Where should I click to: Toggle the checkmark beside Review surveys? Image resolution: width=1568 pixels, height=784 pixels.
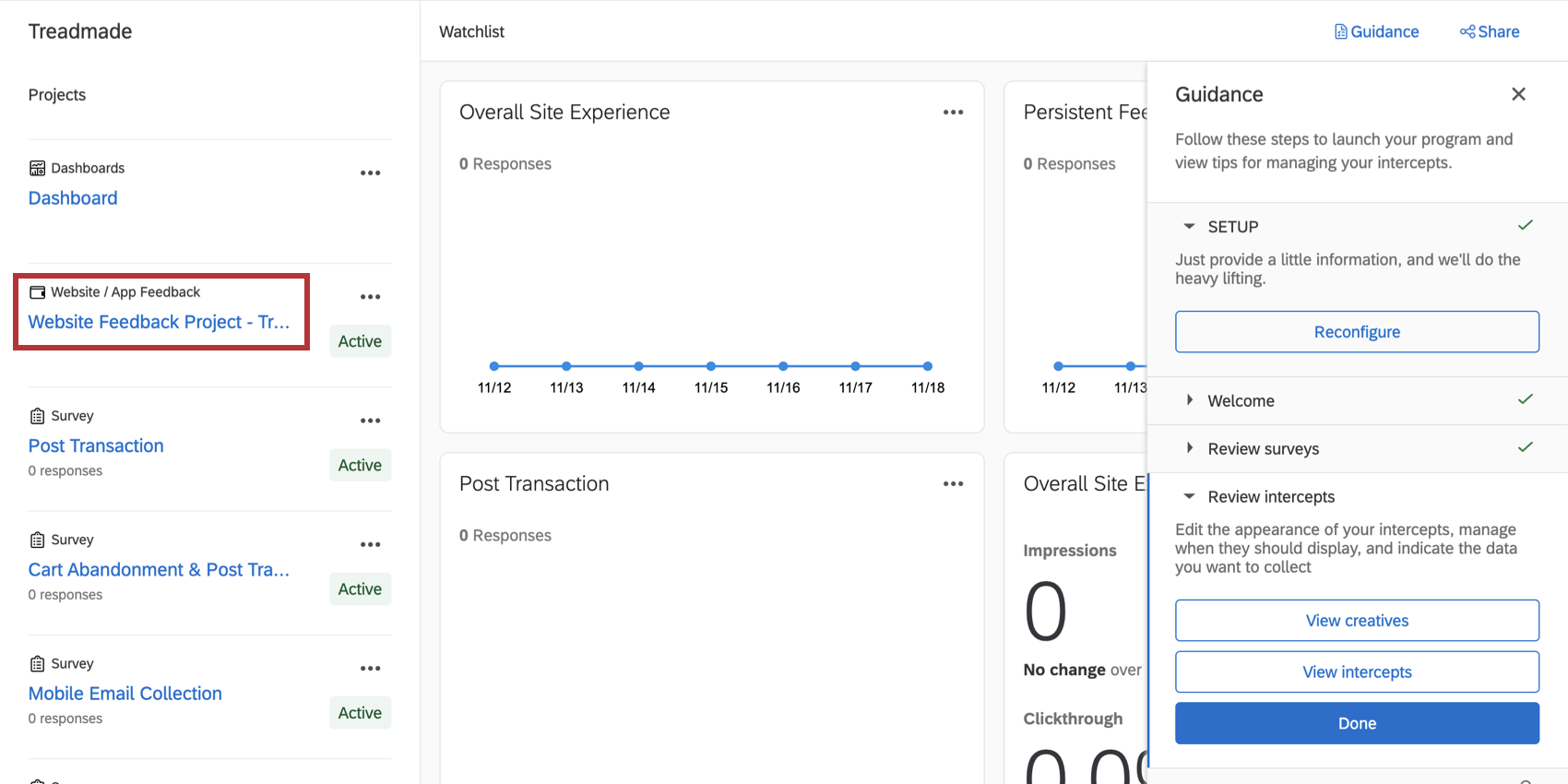[1525, 446]
